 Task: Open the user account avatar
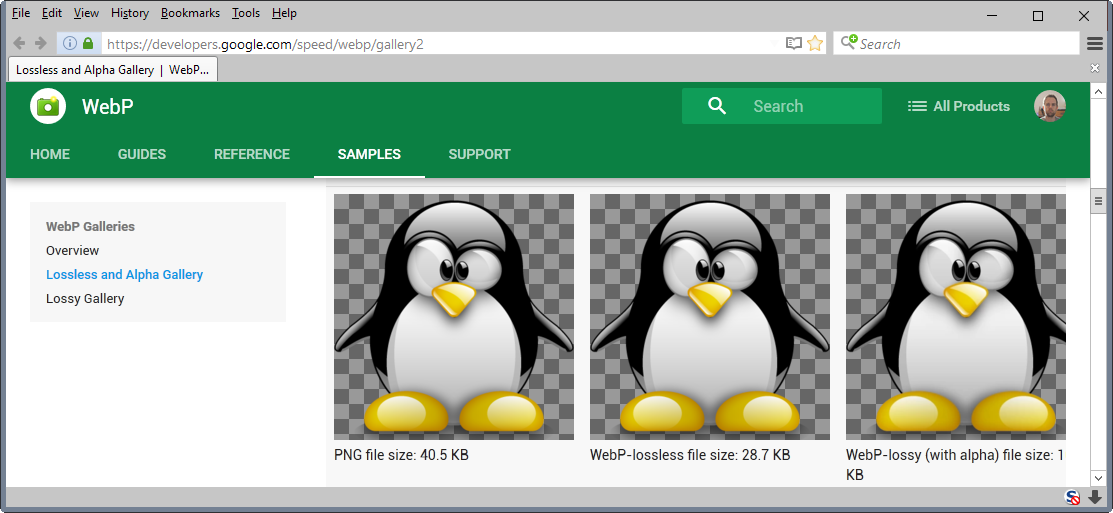click(1050, 106)
